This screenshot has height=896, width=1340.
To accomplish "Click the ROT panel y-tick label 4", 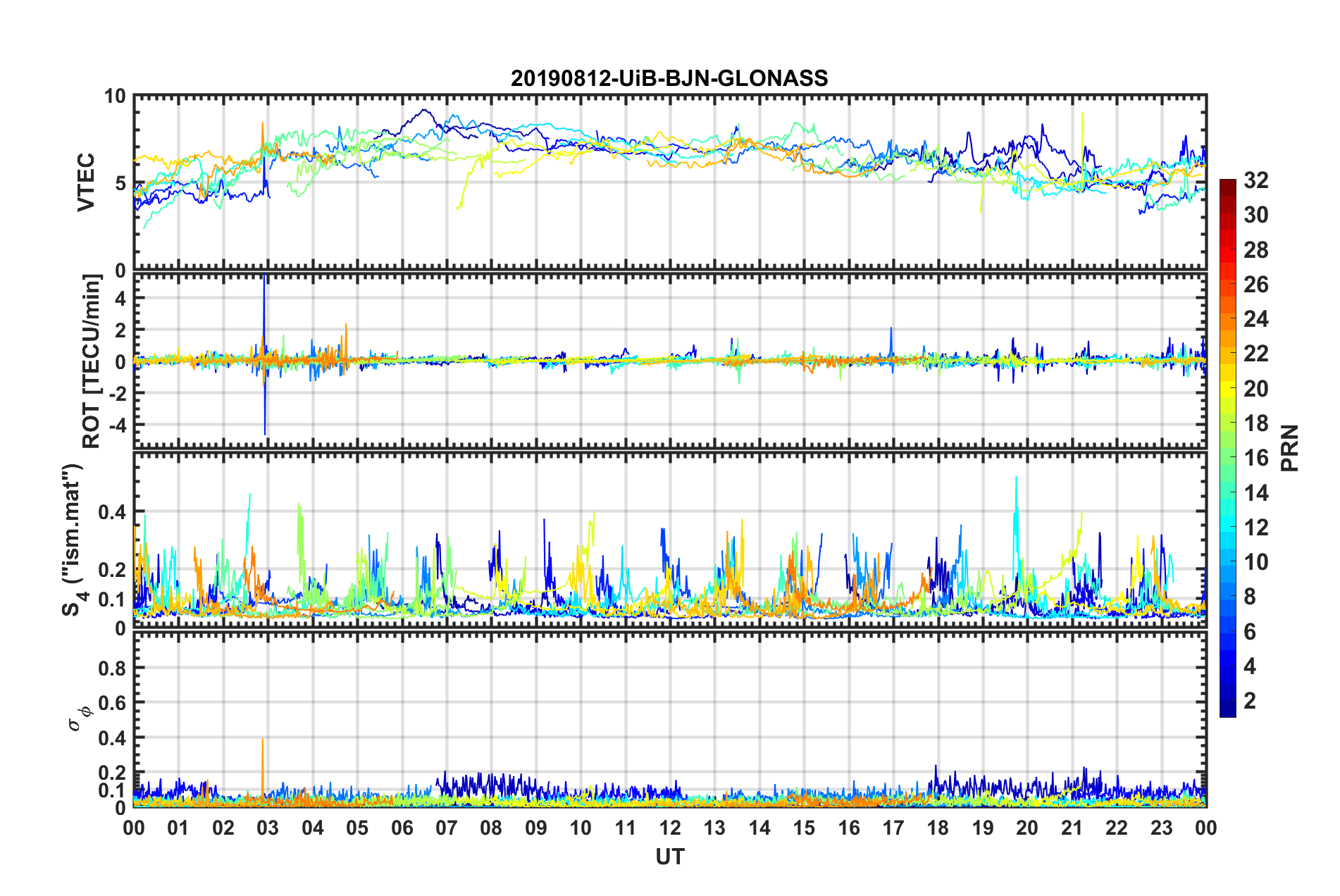I will (x=120, y=299).
